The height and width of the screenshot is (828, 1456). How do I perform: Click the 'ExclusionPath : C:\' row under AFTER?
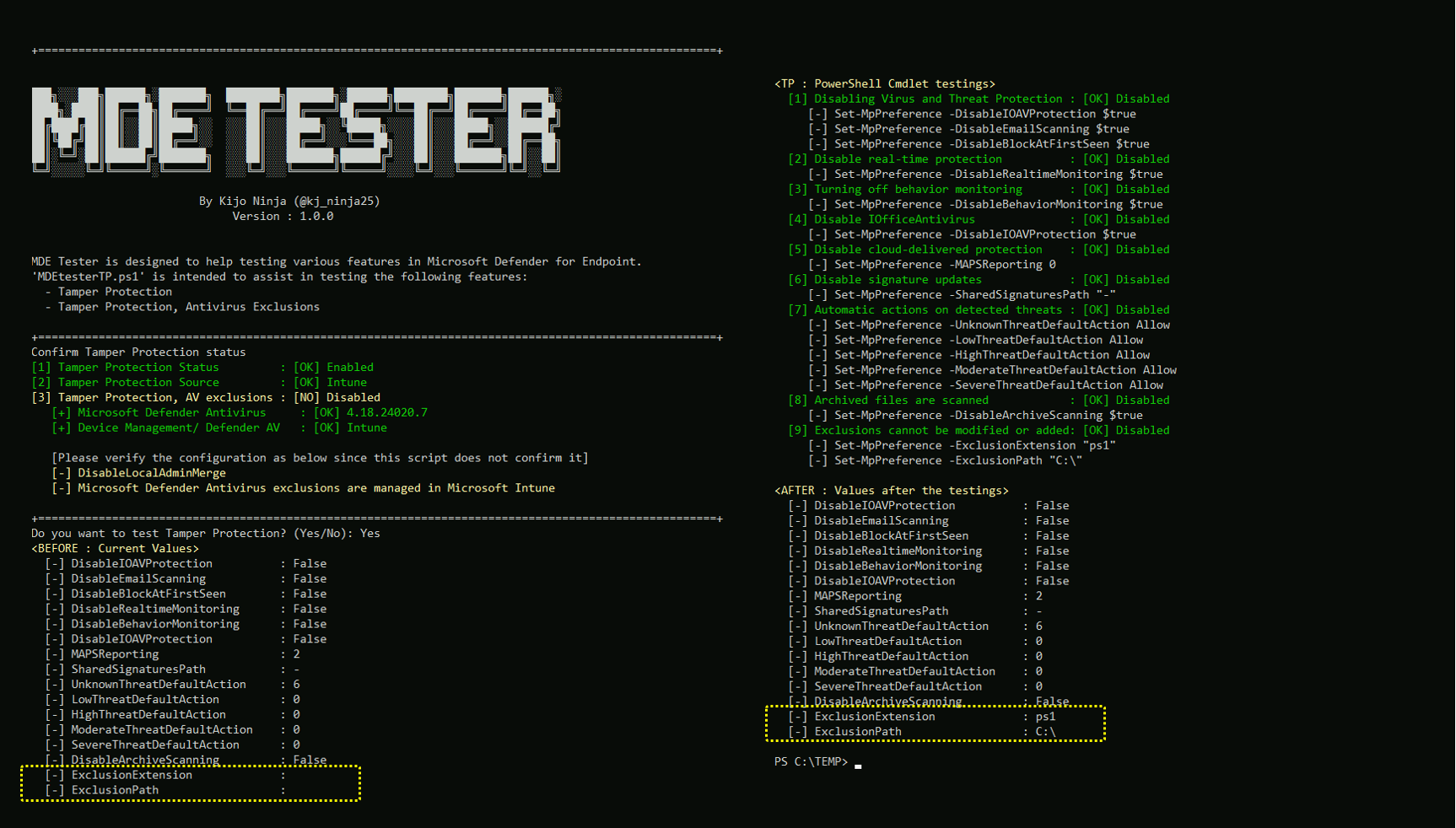tap(921, 733)
